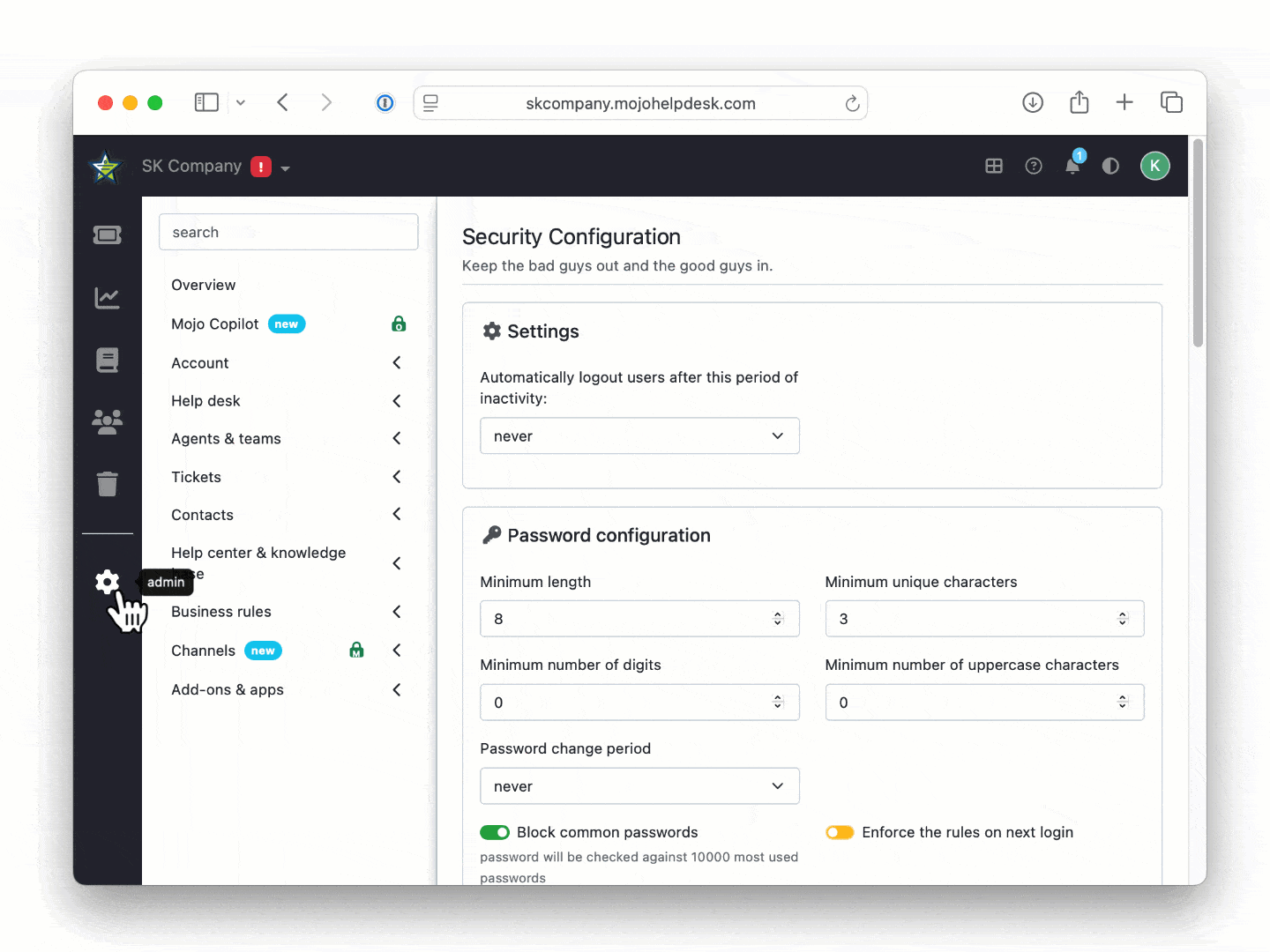Open the knowledge base book icon

point(108,360)
